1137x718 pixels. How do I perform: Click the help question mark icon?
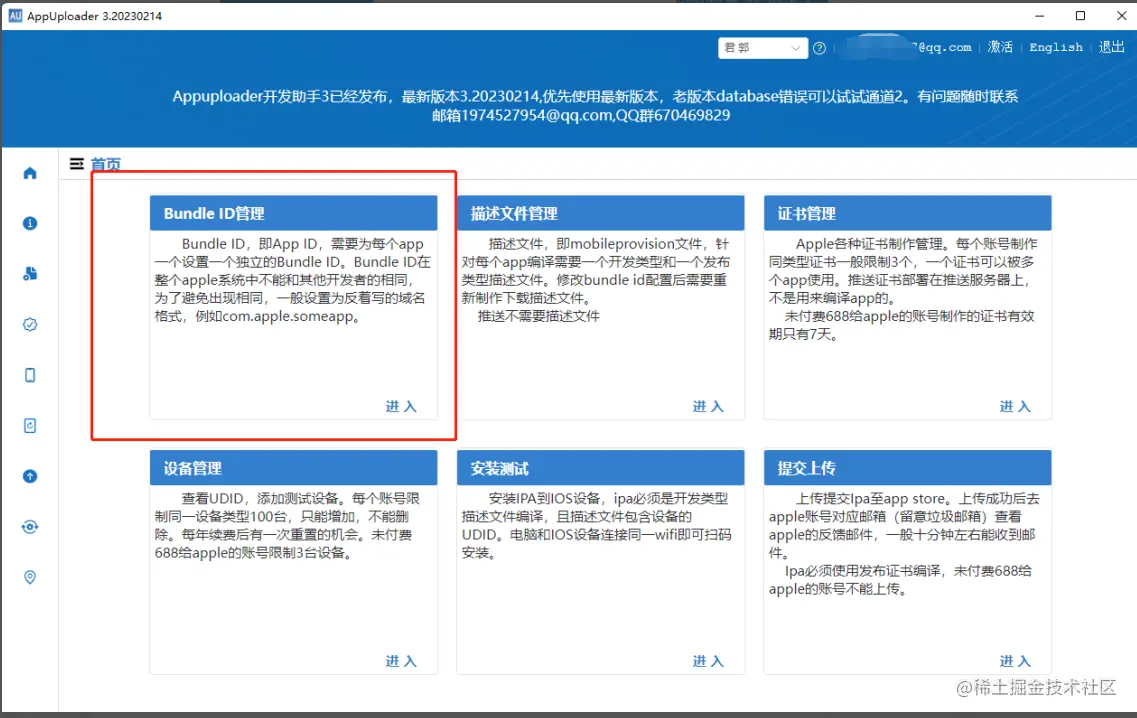tap(819, 48)
